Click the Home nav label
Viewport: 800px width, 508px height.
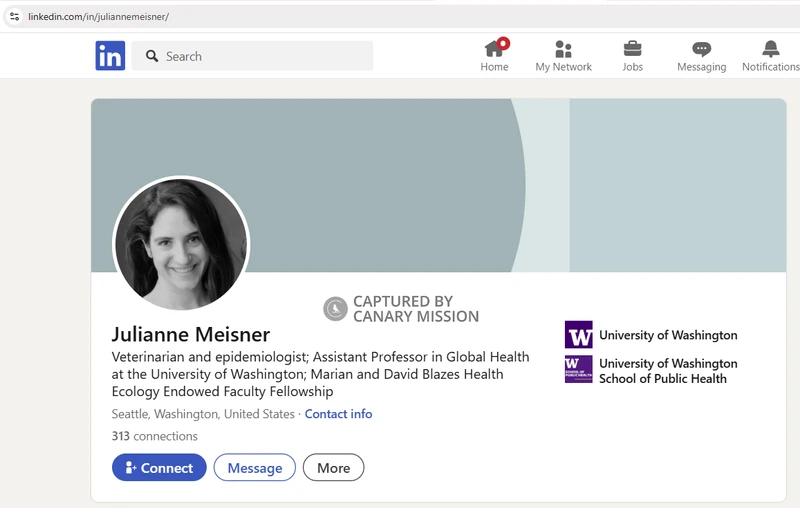pos(494,67)
